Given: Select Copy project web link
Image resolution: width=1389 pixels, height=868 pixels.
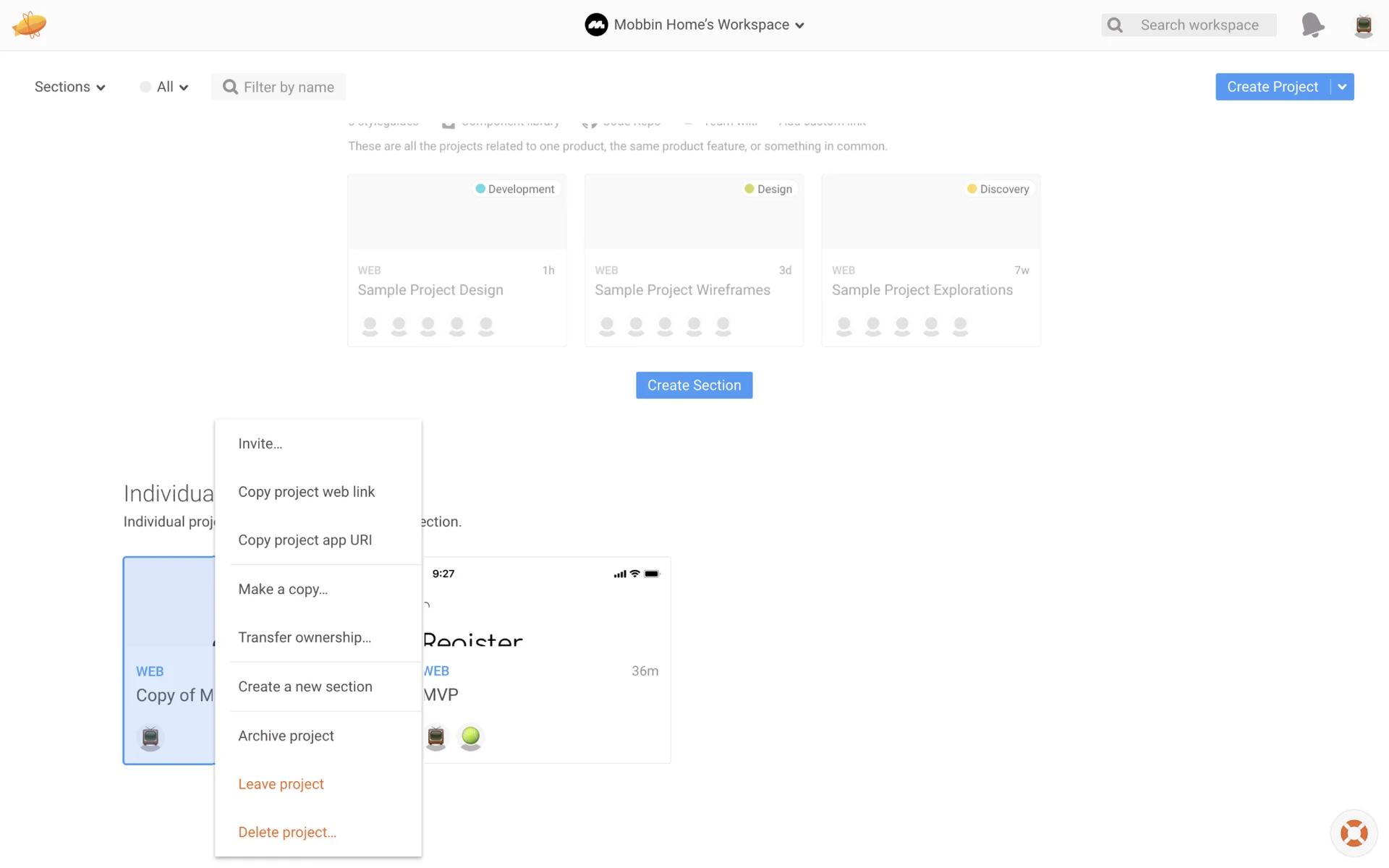Looking at the screenshot, I should coord(306,492).
